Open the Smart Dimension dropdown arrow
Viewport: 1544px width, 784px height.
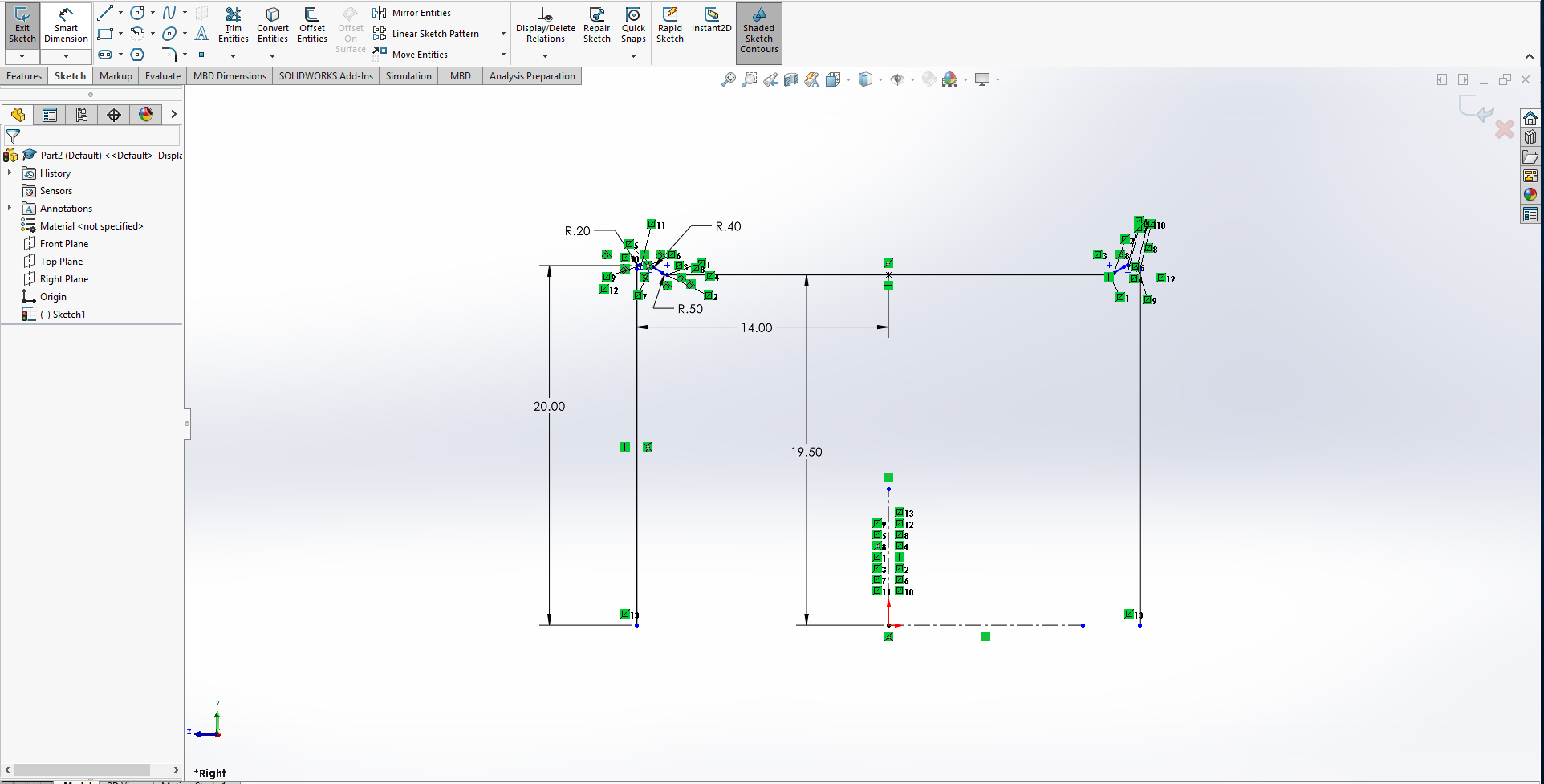click(x=66, y=56)
